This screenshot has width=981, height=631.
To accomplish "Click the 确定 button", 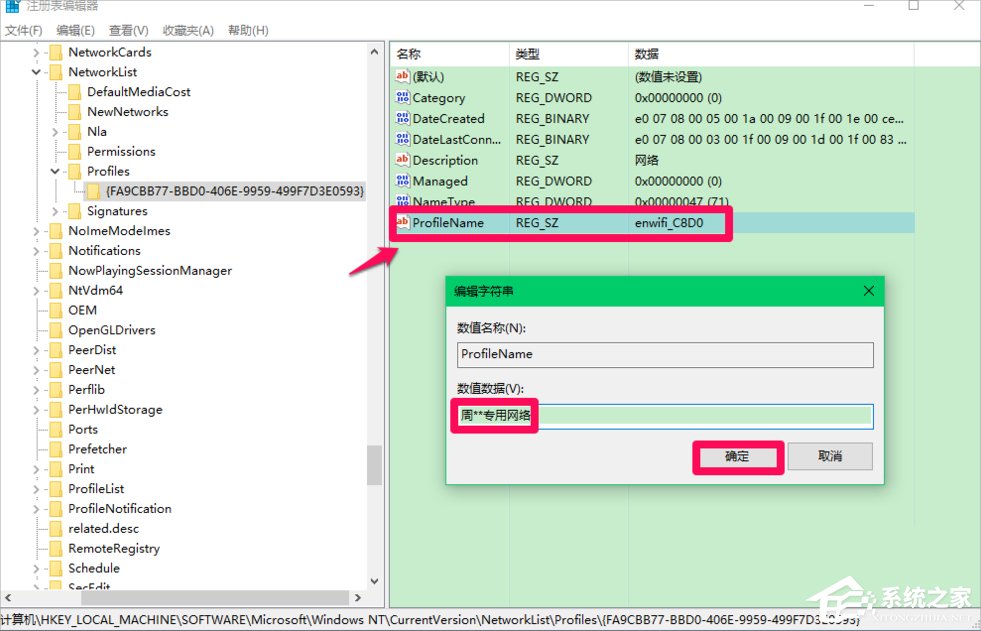I will click(x=737, y=457).
